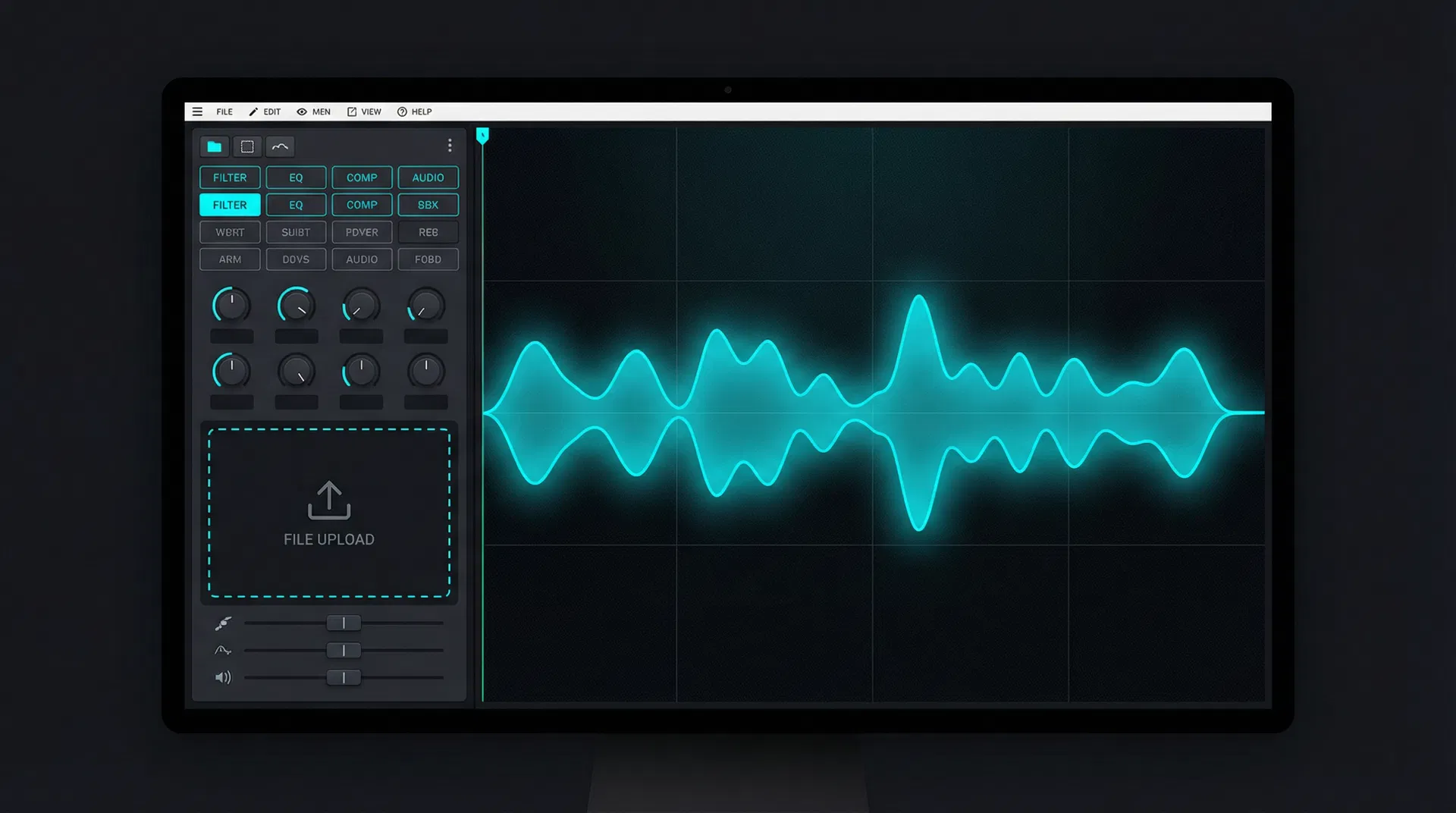Viewport: 1456px width, 813px height.
Task: Select the marquee selection tool icon
Action: point(247,146)
